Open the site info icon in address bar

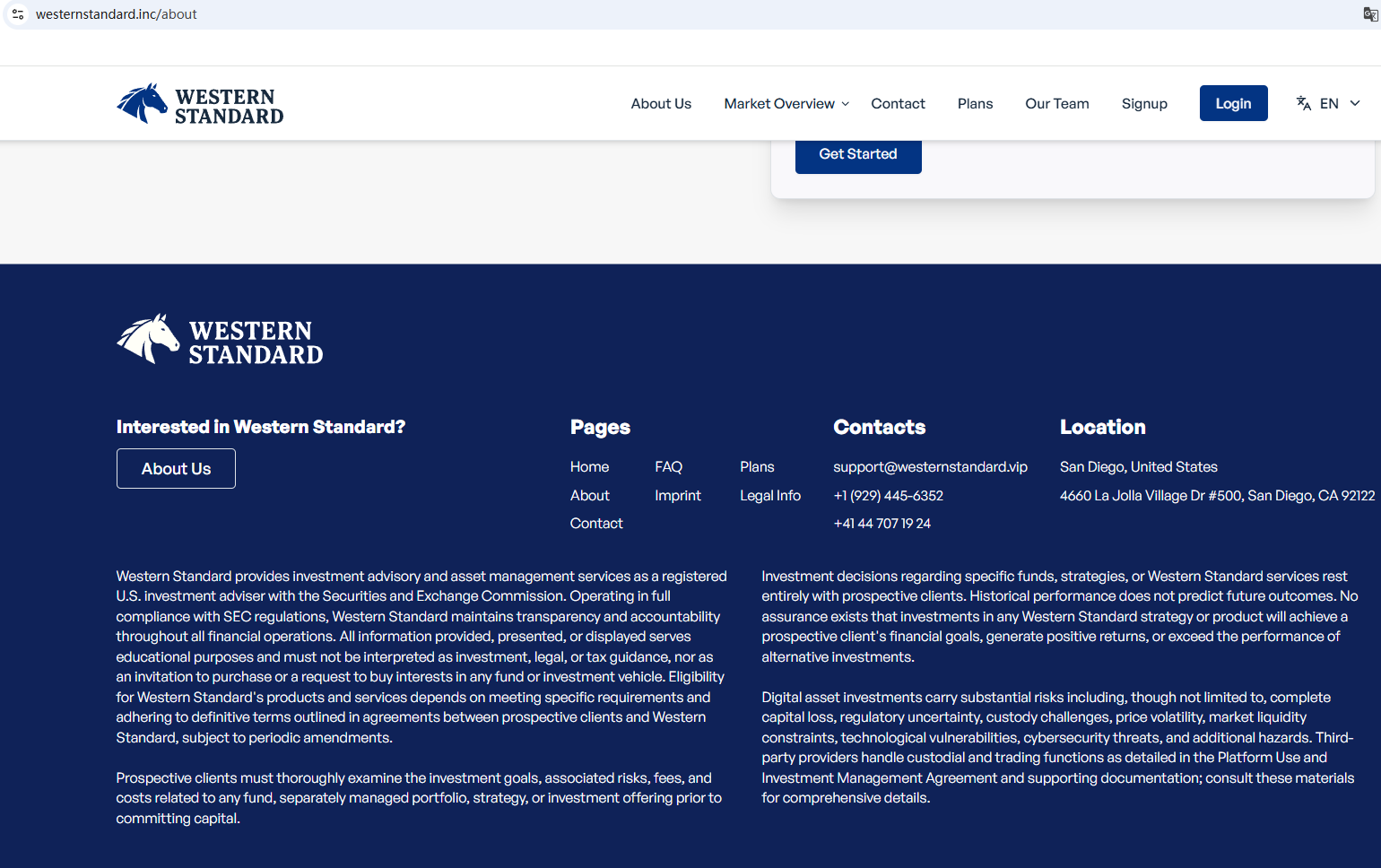18,14
